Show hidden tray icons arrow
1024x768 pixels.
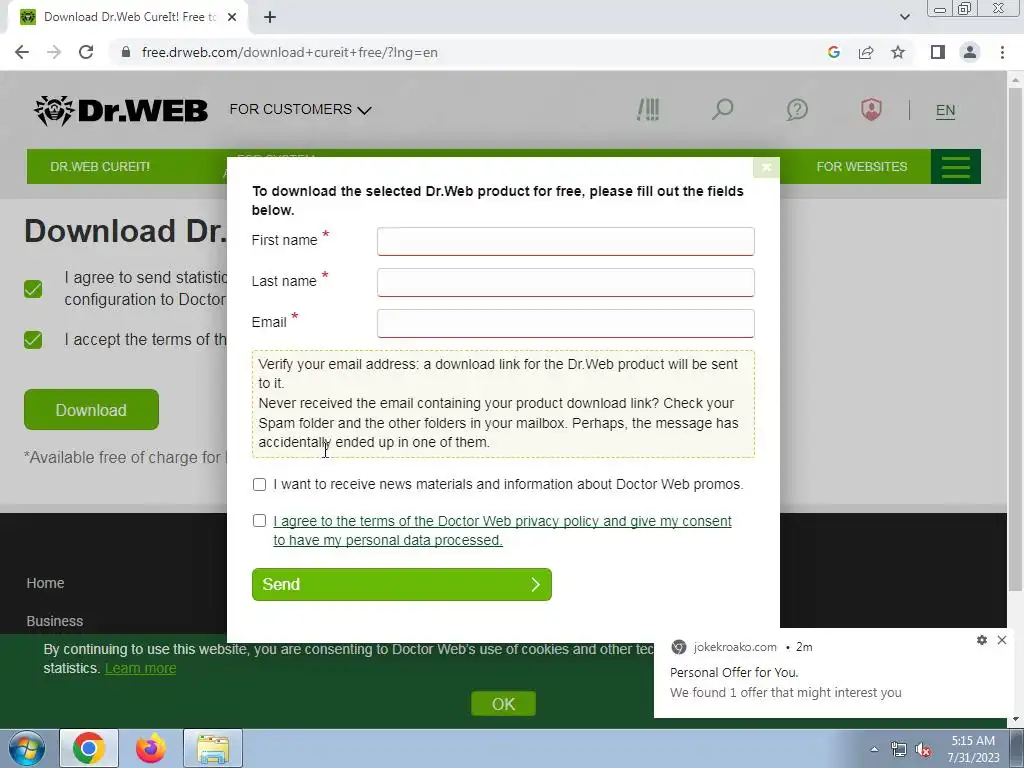tap(874, 750)
